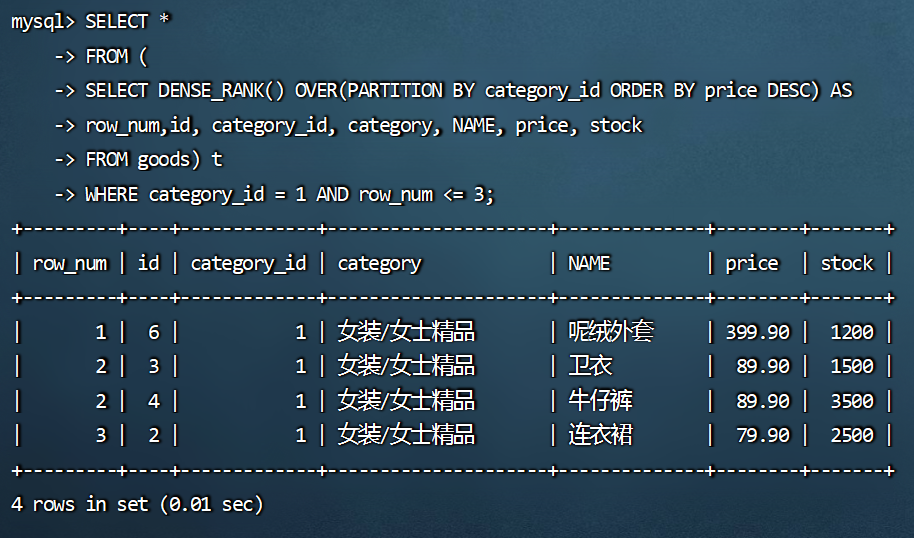Screen dimensions: 914x538
Task: Click the "4 rows in set" result line
Action: pyautogui.click(x=137, y=505)
